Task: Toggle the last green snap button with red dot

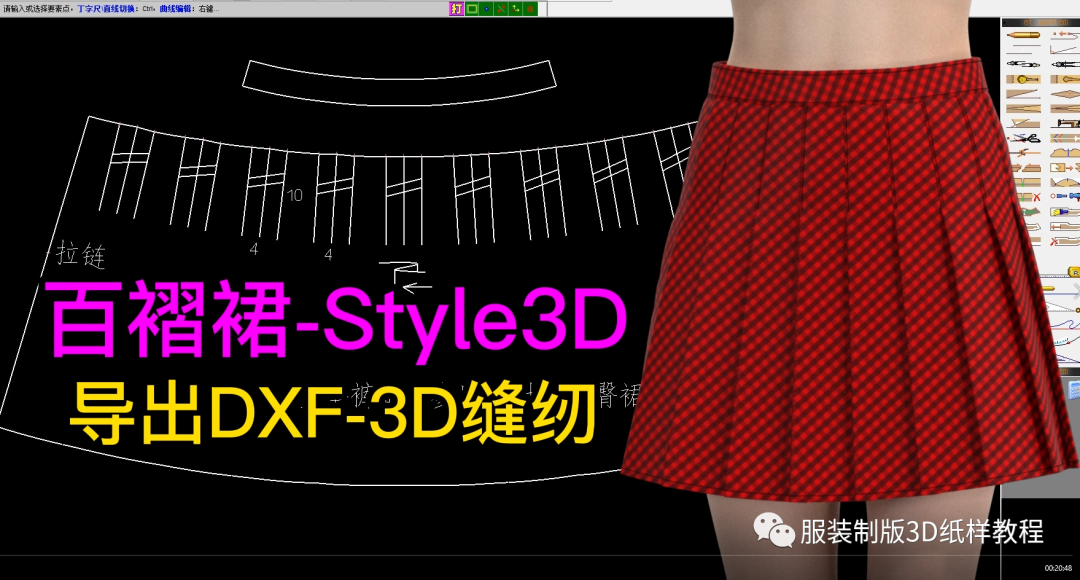Action: point(530,8)
